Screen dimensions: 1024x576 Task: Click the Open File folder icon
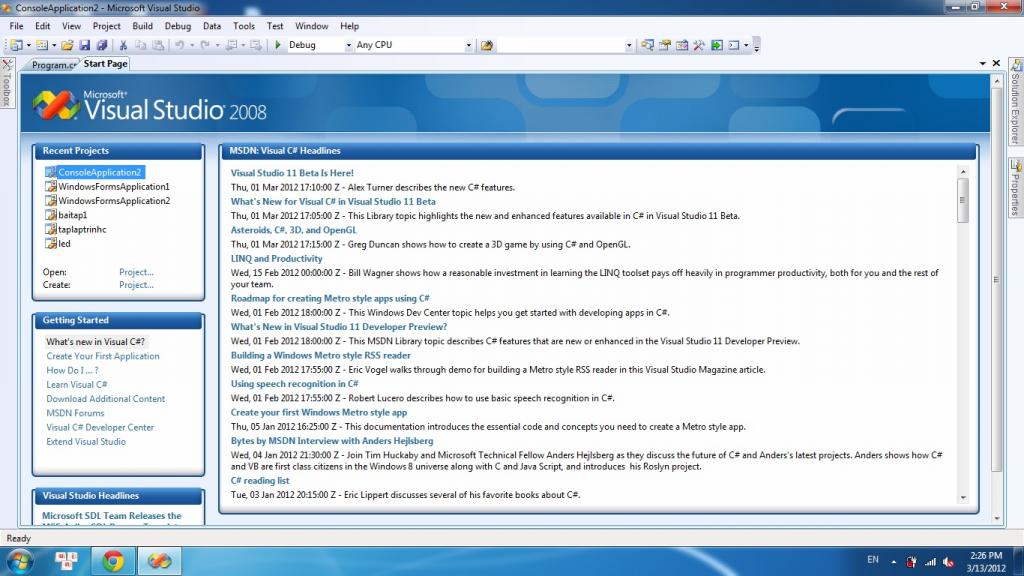(x=67, y=45)
